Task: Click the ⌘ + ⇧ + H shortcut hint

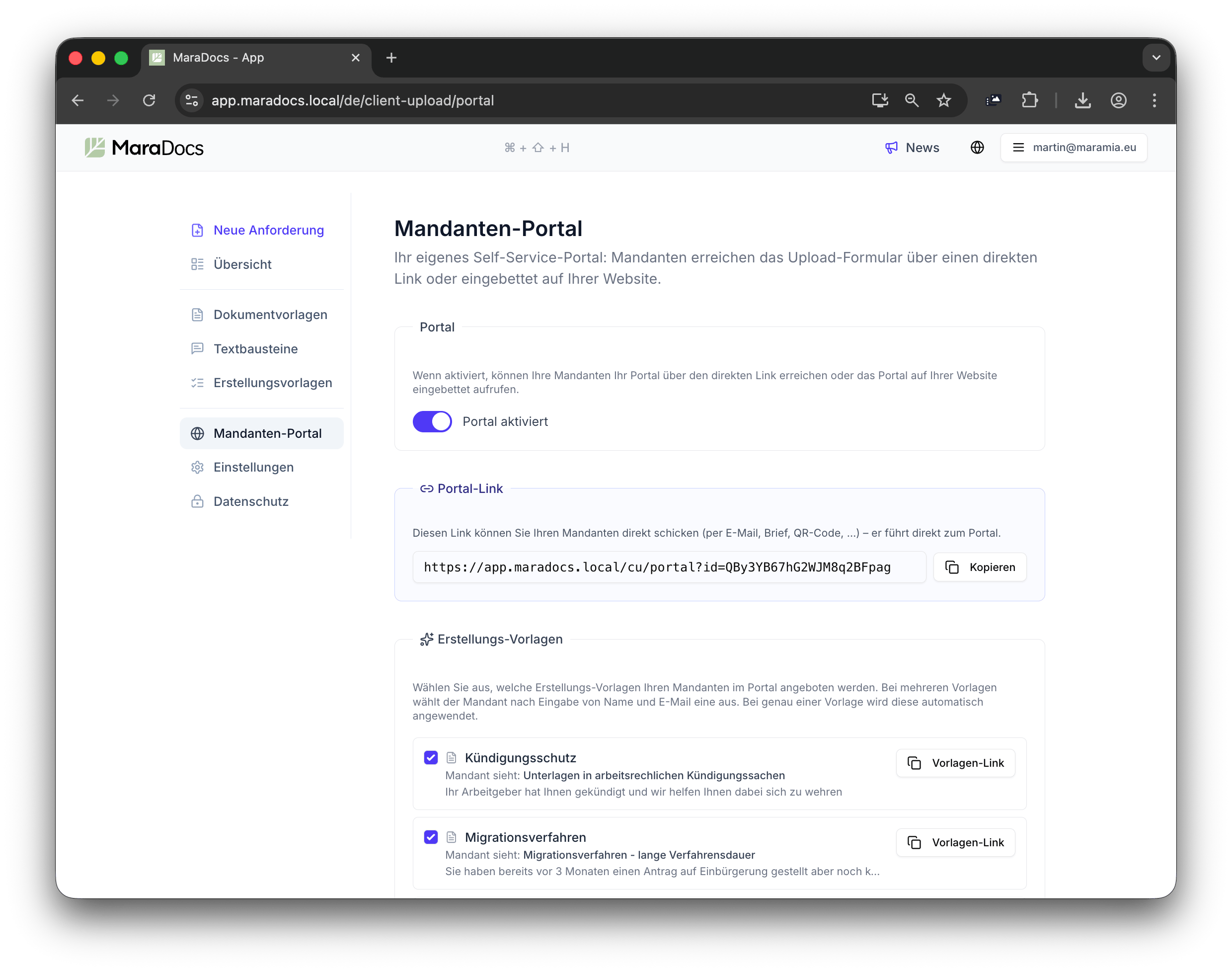Action: click(x=537, y=148)
